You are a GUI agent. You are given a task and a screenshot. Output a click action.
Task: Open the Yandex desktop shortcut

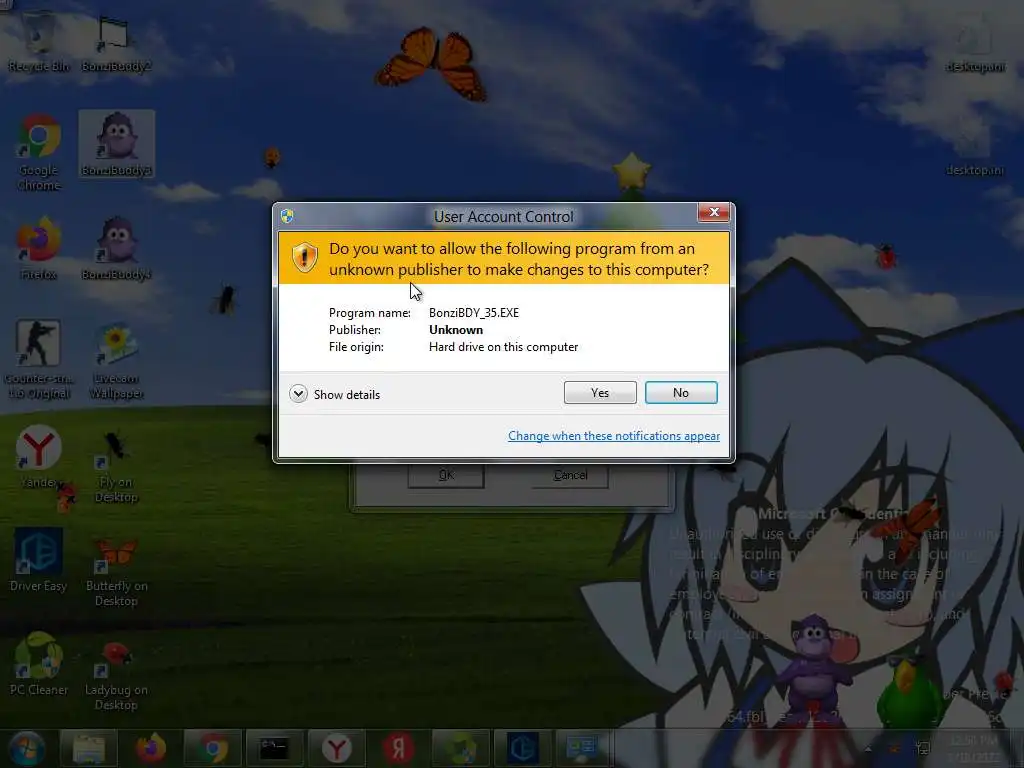[39, 457]
